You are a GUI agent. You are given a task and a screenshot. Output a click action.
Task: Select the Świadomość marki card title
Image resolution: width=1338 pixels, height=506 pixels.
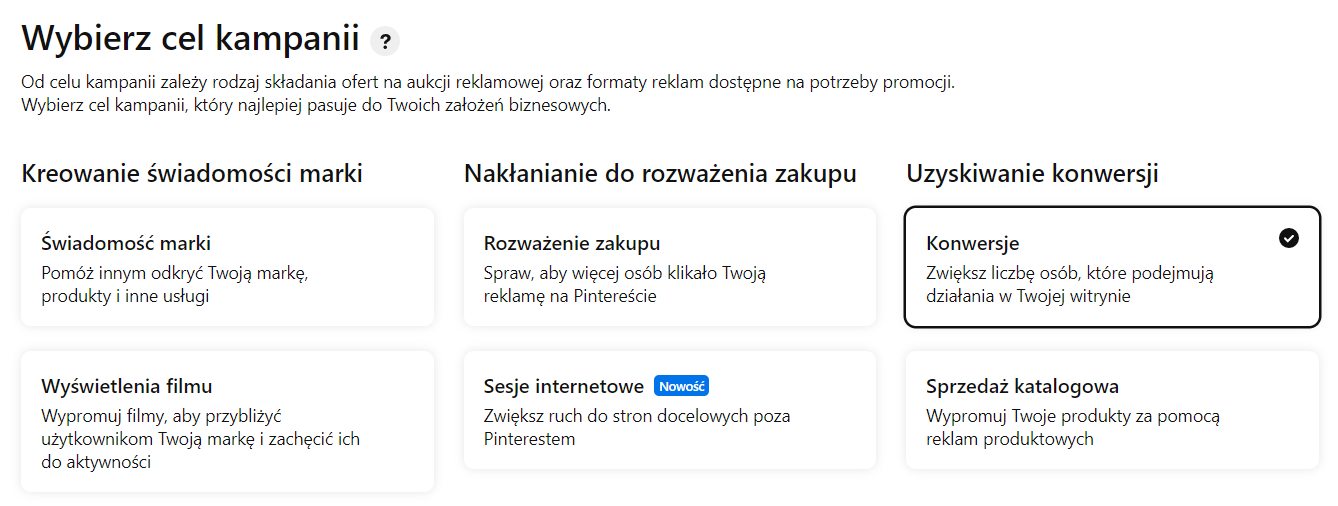coord(126,244)
